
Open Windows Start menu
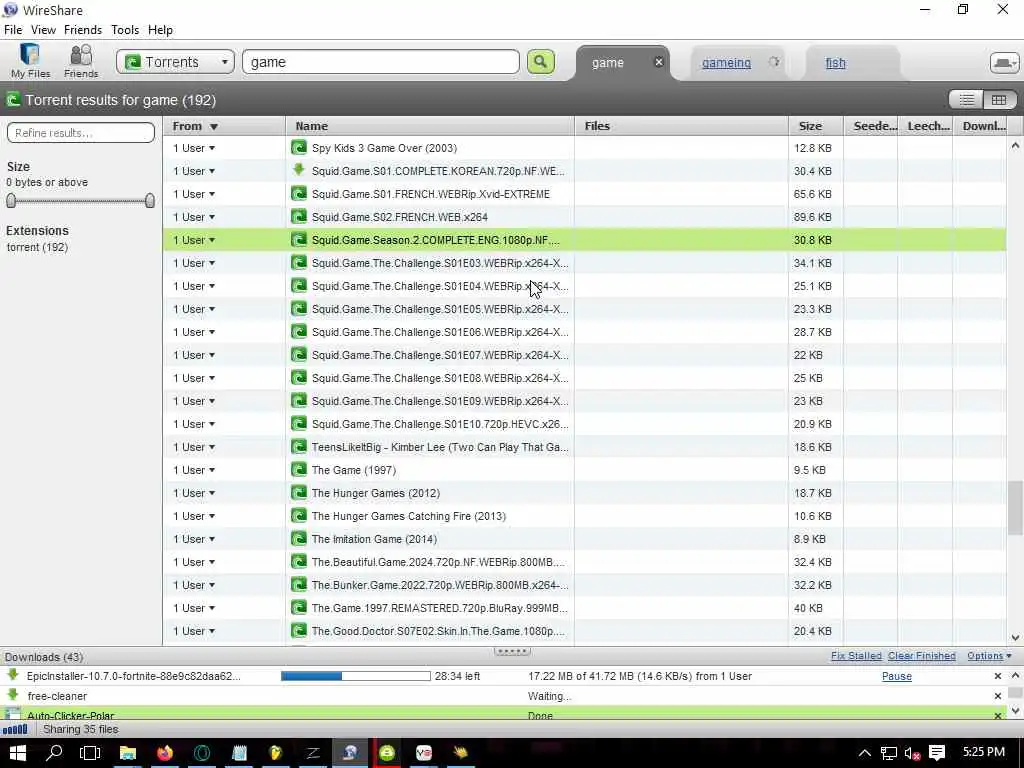18,753
